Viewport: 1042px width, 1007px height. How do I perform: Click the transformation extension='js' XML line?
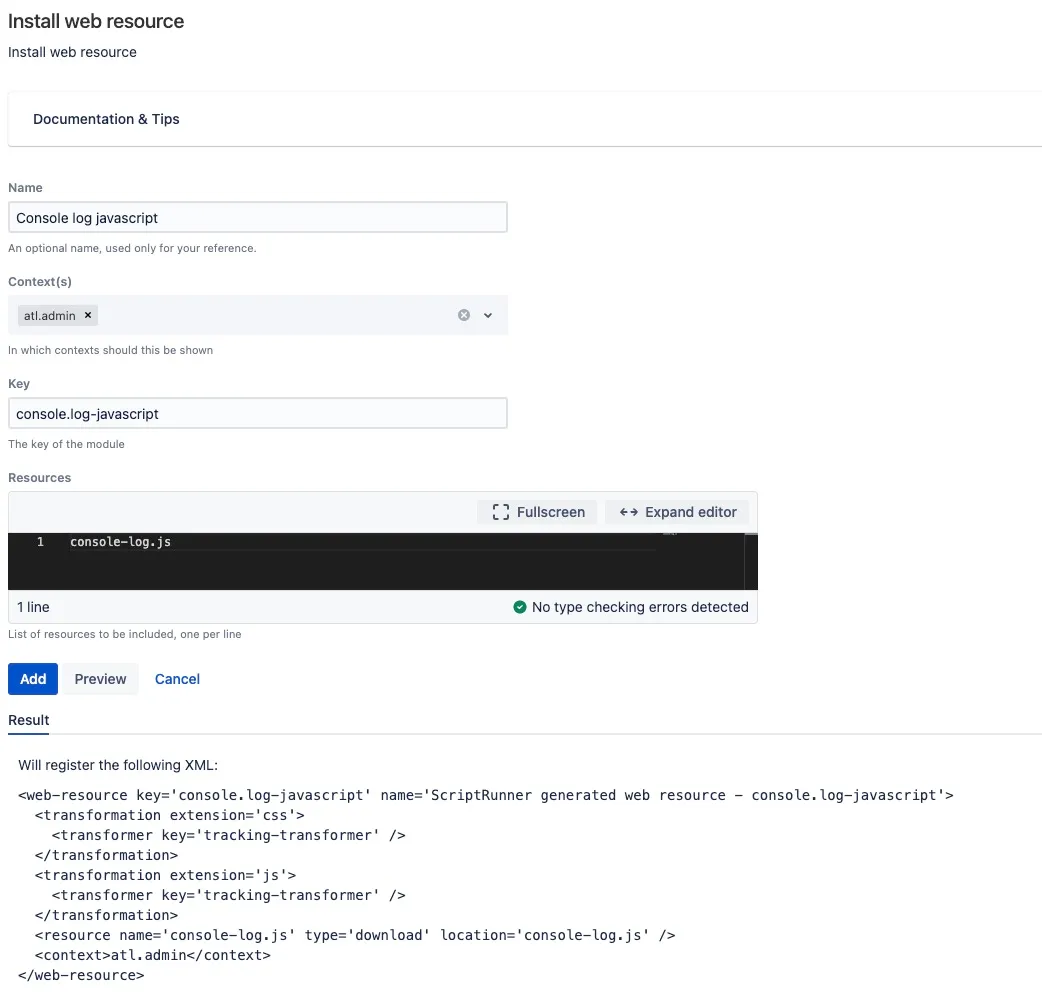(x=165, y=875)
